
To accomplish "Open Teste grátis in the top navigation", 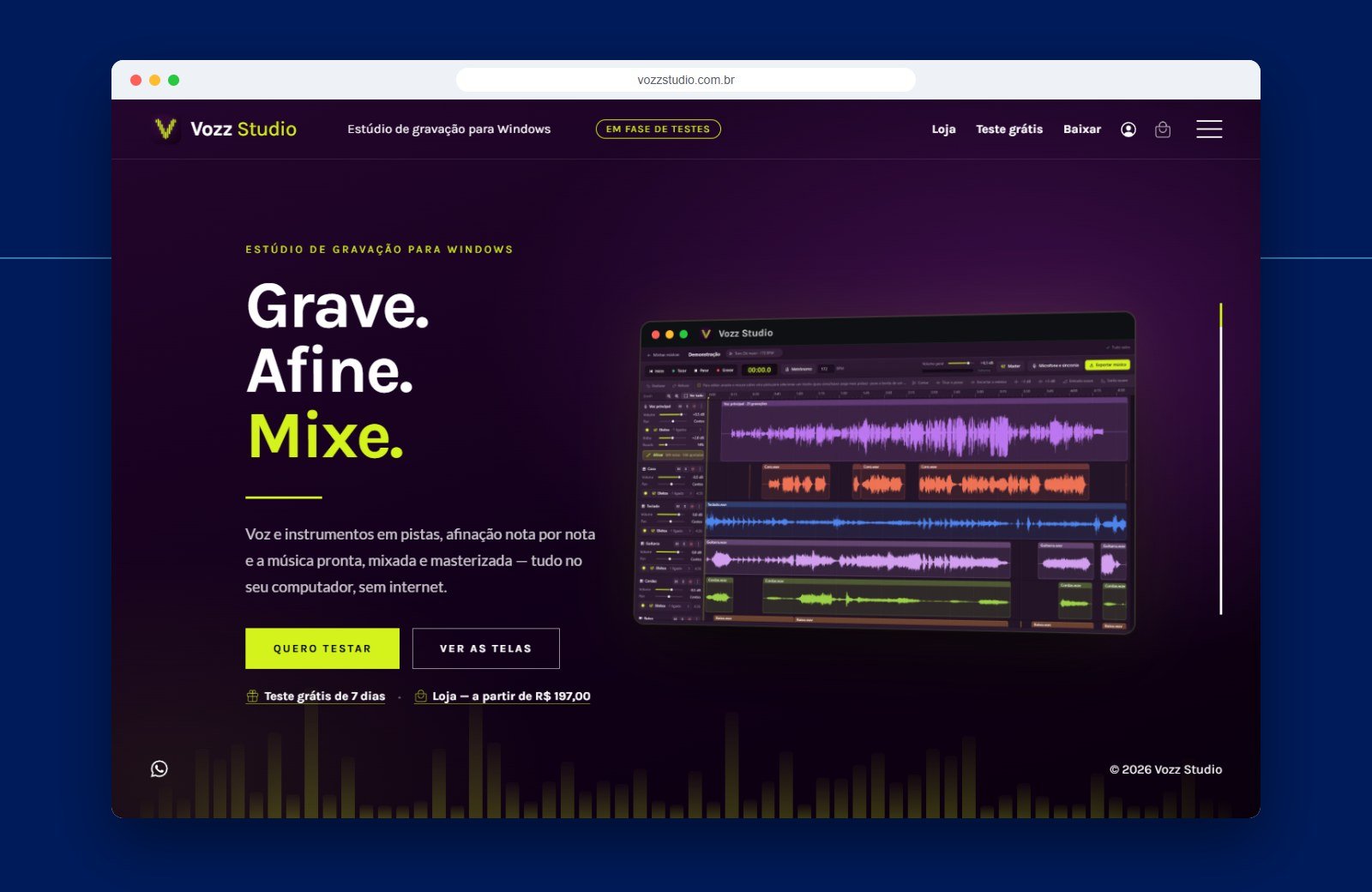I will coord(1009,130).
